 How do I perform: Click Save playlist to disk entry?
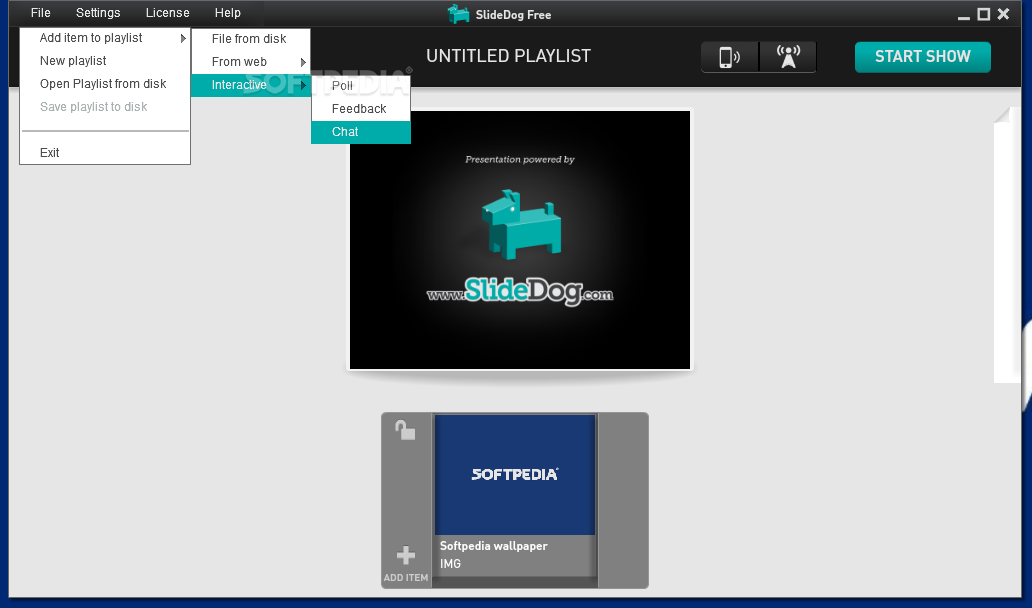point(105,107)
